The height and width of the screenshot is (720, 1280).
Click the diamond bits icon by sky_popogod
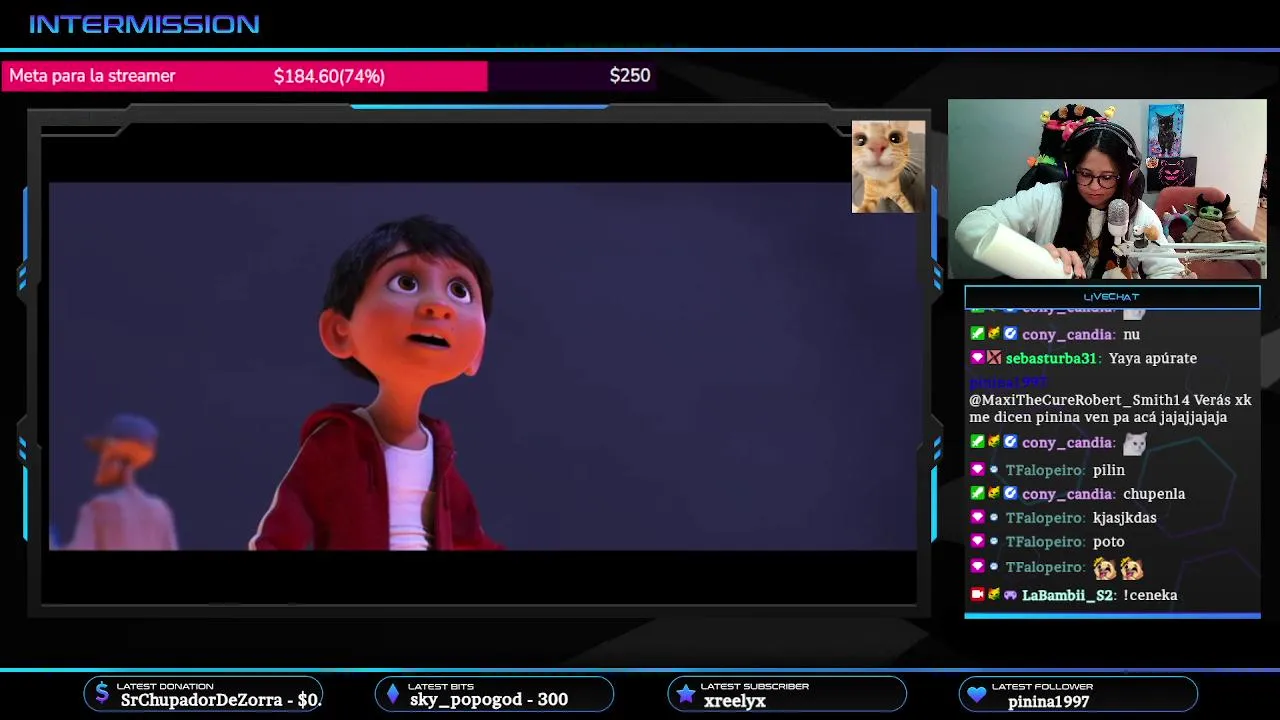(393, 693)
